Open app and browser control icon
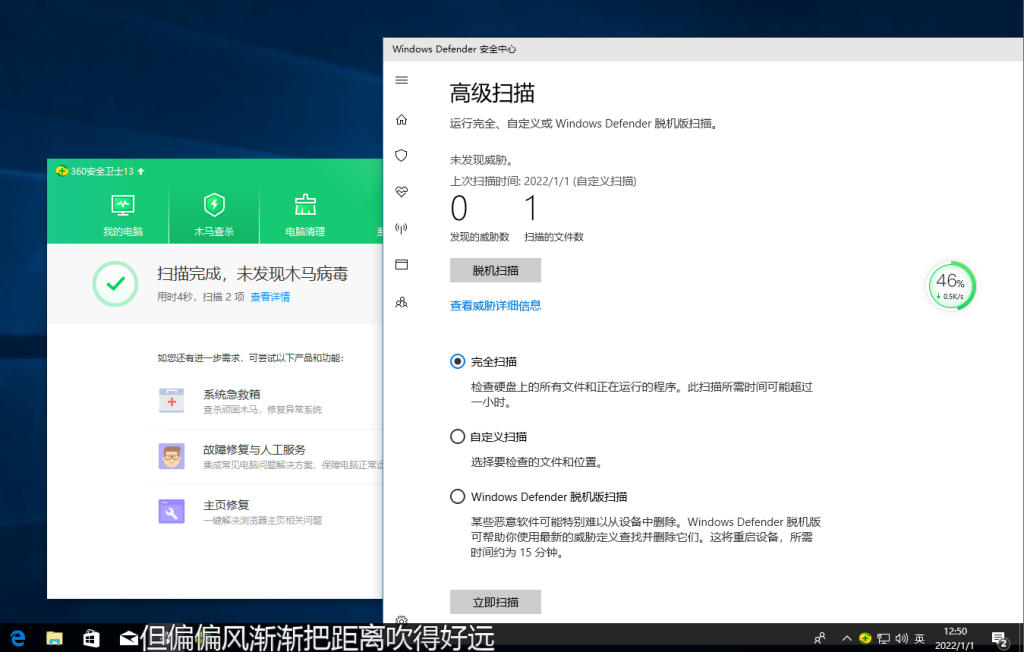Screen dimensions: 1024x652 pos(402,265)
